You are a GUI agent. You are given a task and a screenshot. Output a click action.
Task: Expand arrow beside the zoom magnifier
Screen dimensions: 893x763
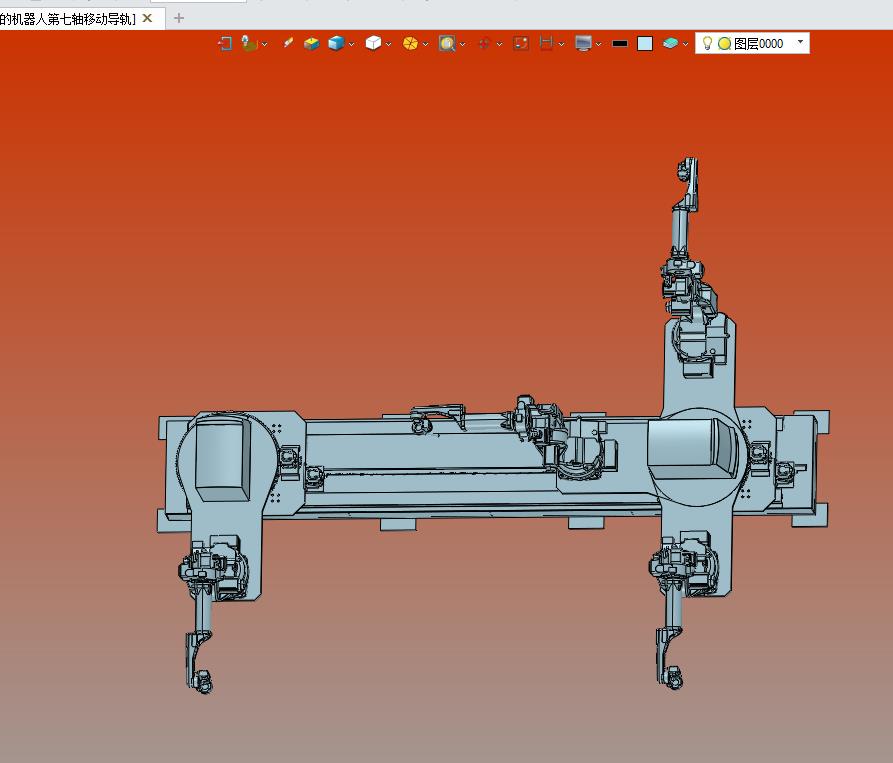pos(462,44)
